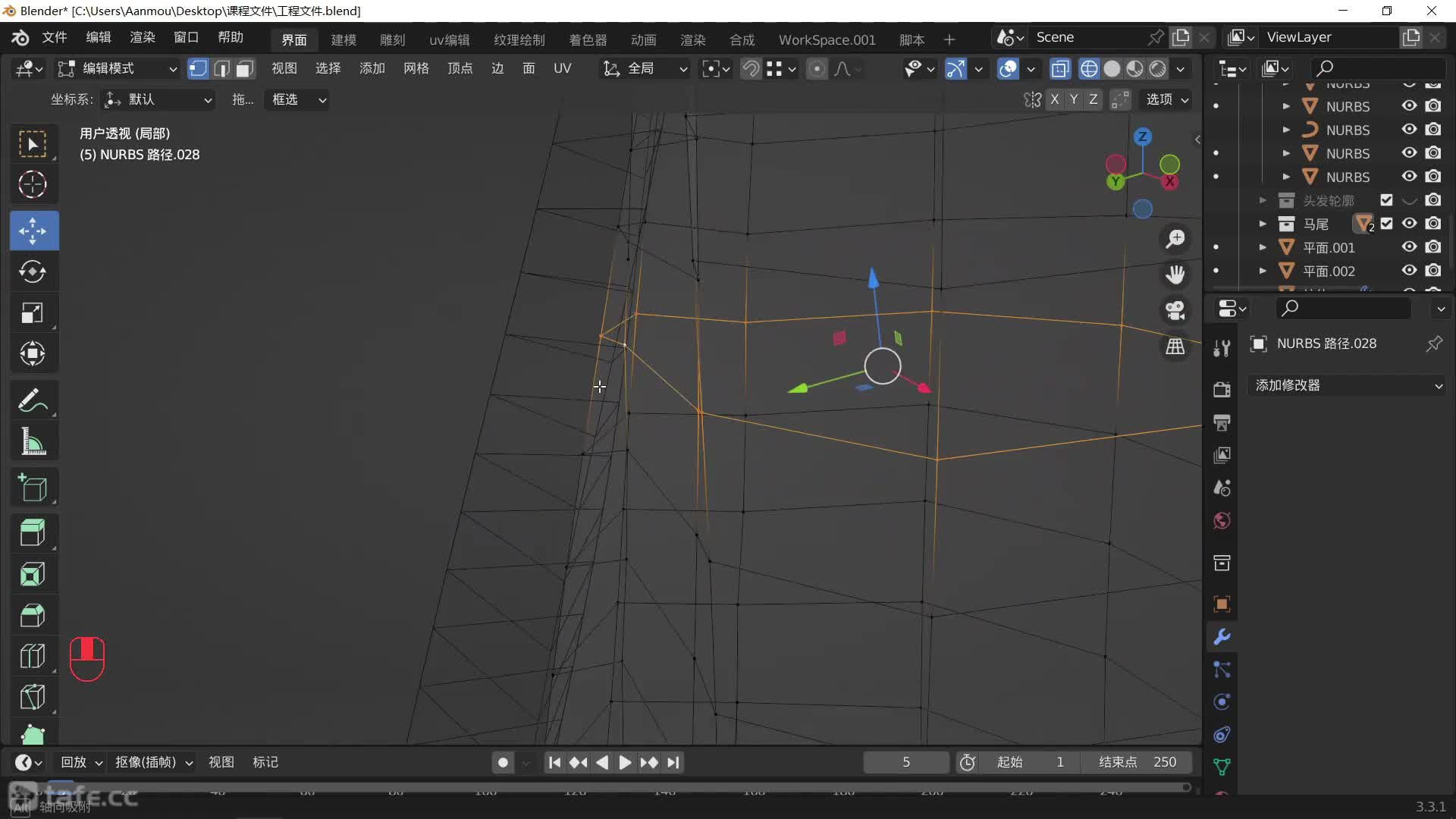This screenshot has height=819, width=1456.
Task: Toggle proportional editing
Action: coord(817,69)
